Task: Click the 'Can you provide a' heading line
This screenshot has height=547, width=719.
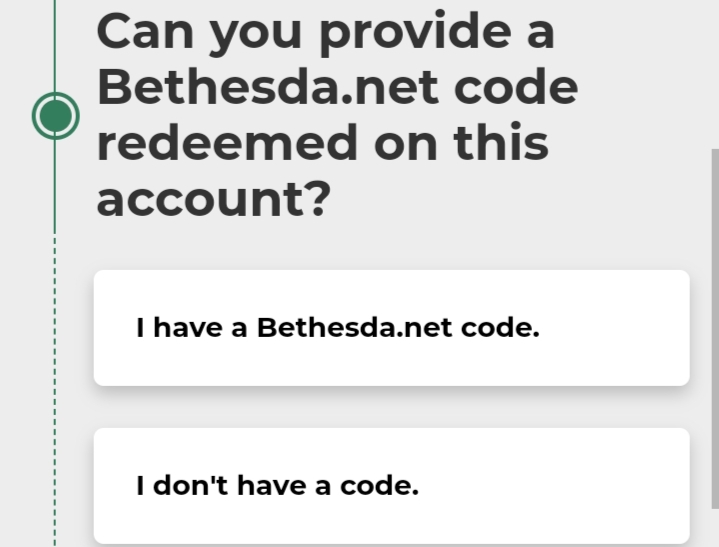Action: [x=326, y=33]
